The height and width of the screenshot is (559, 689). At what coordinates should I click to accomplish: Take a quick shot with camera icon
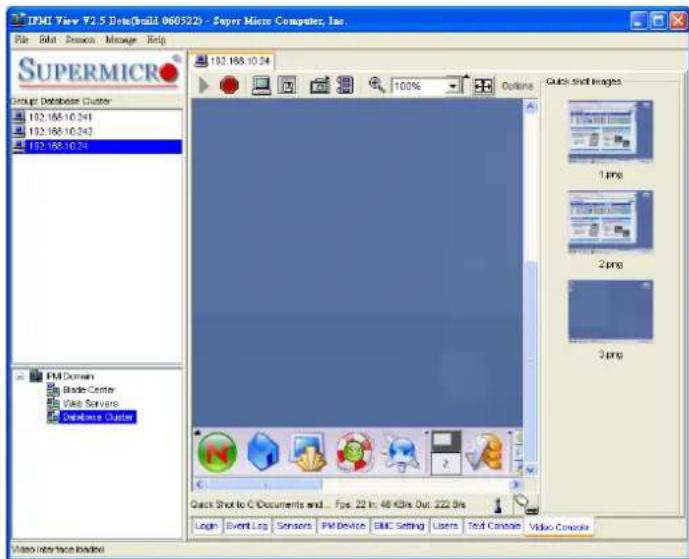319,85
